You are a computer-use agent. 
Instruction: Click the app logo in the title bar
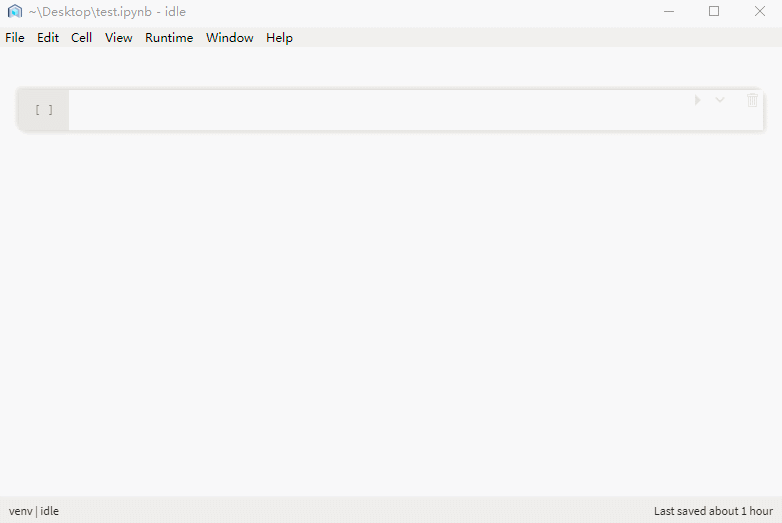[15, 12]
